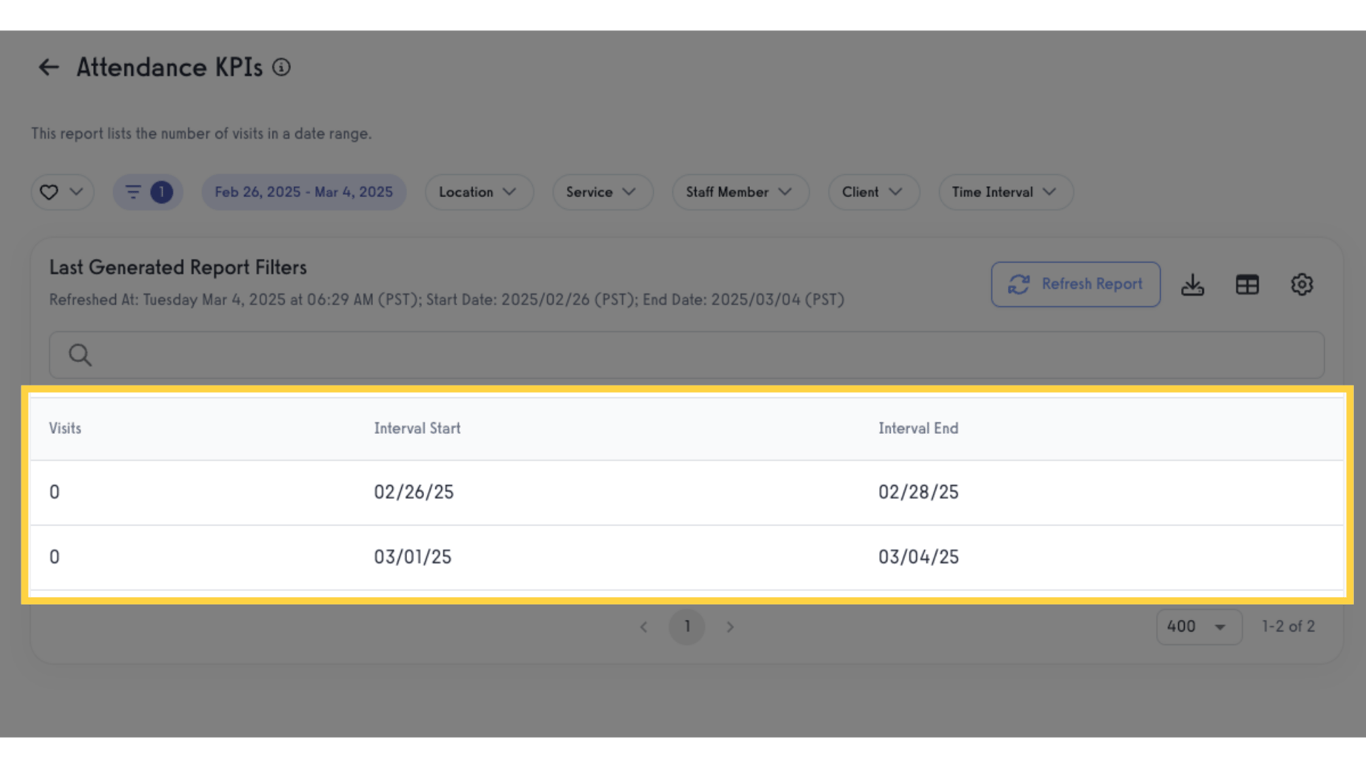Open the Client filter dropdown
Screen dimensions: 1366x768
tap(873, 192)
